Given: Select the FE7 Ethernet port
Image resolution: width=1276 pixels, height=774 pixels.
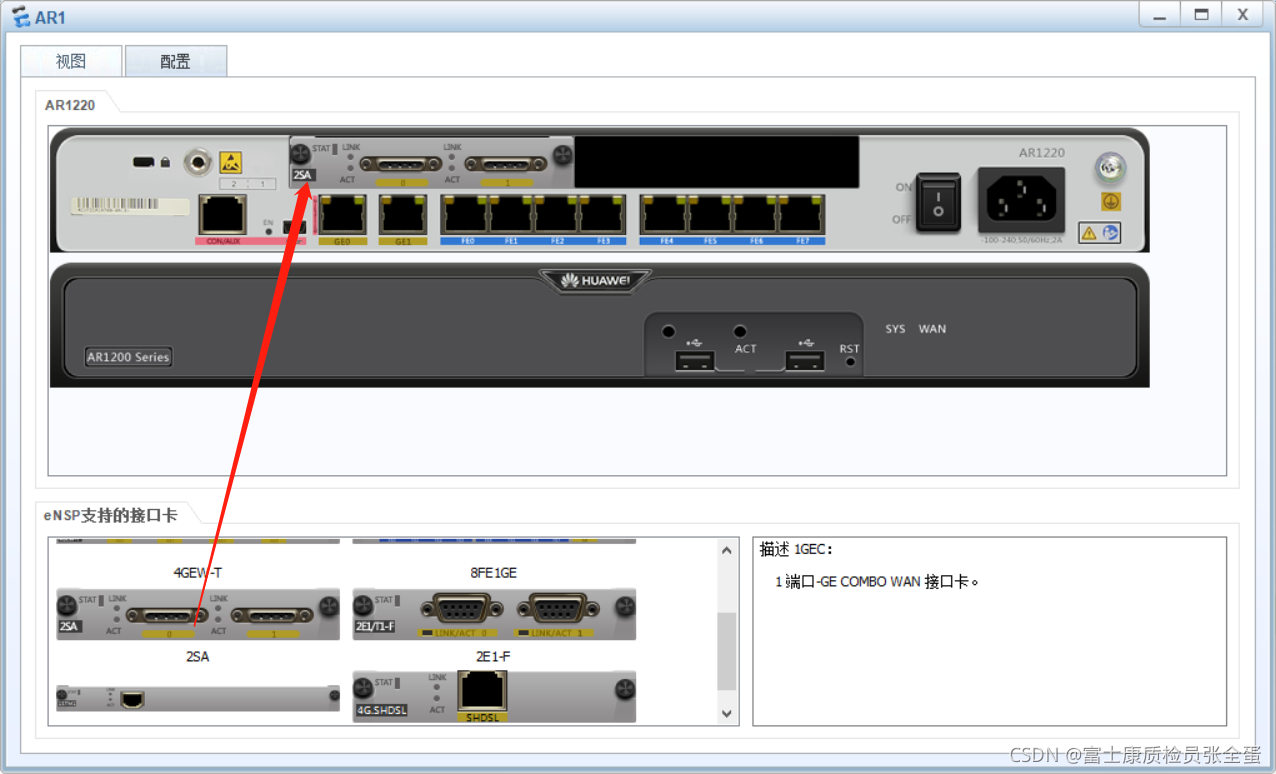Looking at the screenshot, I should pos(801,214).
